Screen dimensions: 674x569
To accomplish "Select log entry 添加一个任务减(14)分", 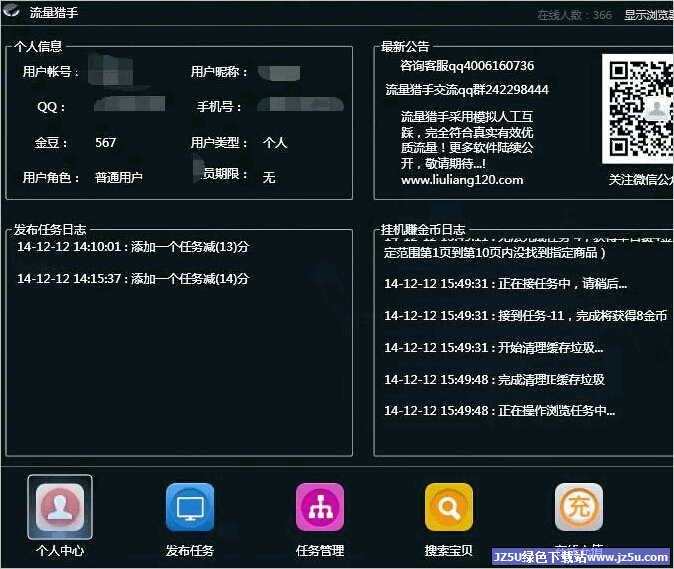I will (x=133, y=278).
